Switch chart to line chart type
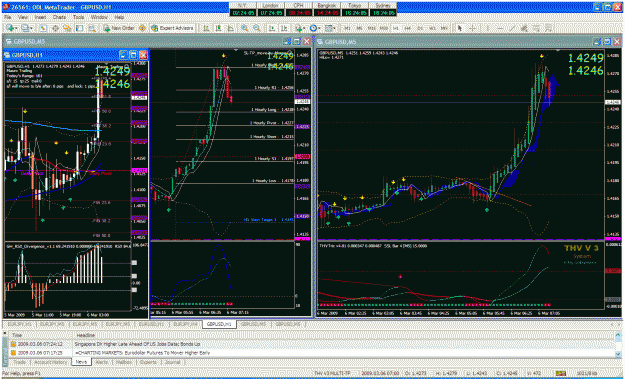Viewport: 625px width, 379px height. click(230, 28)
